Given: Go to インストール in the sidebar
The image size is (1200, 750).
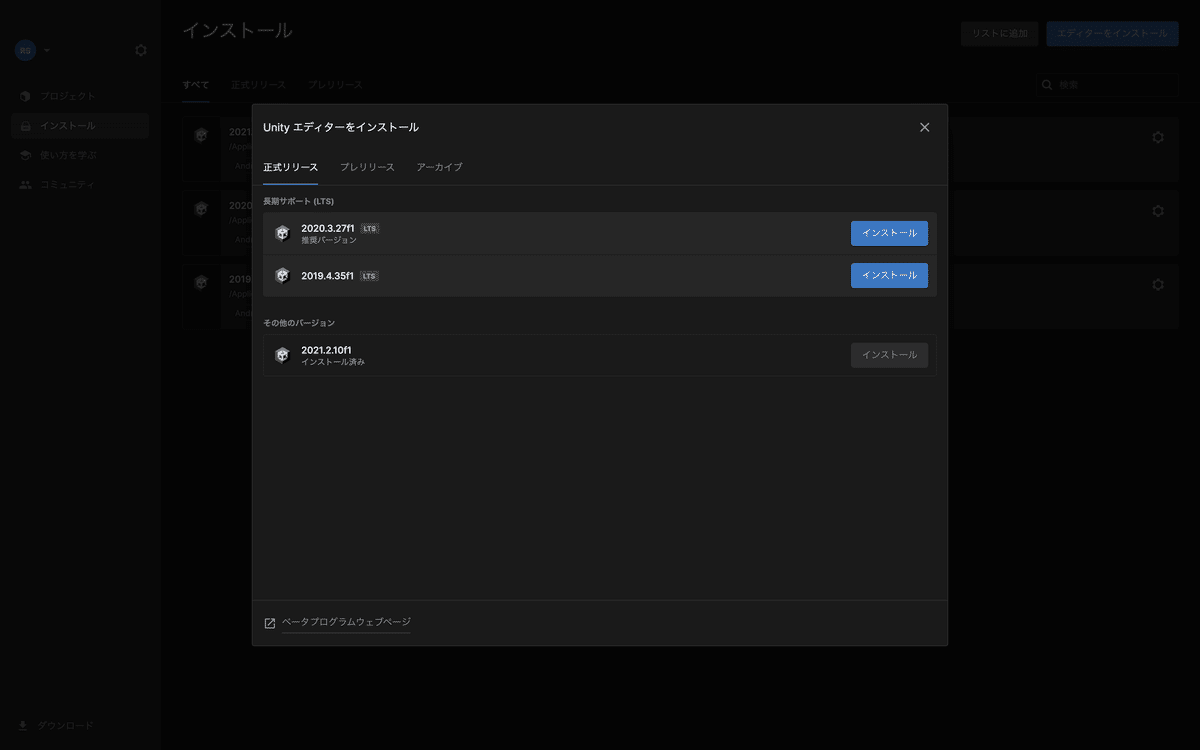Looking at the screenshot, I should coord(80,126).
